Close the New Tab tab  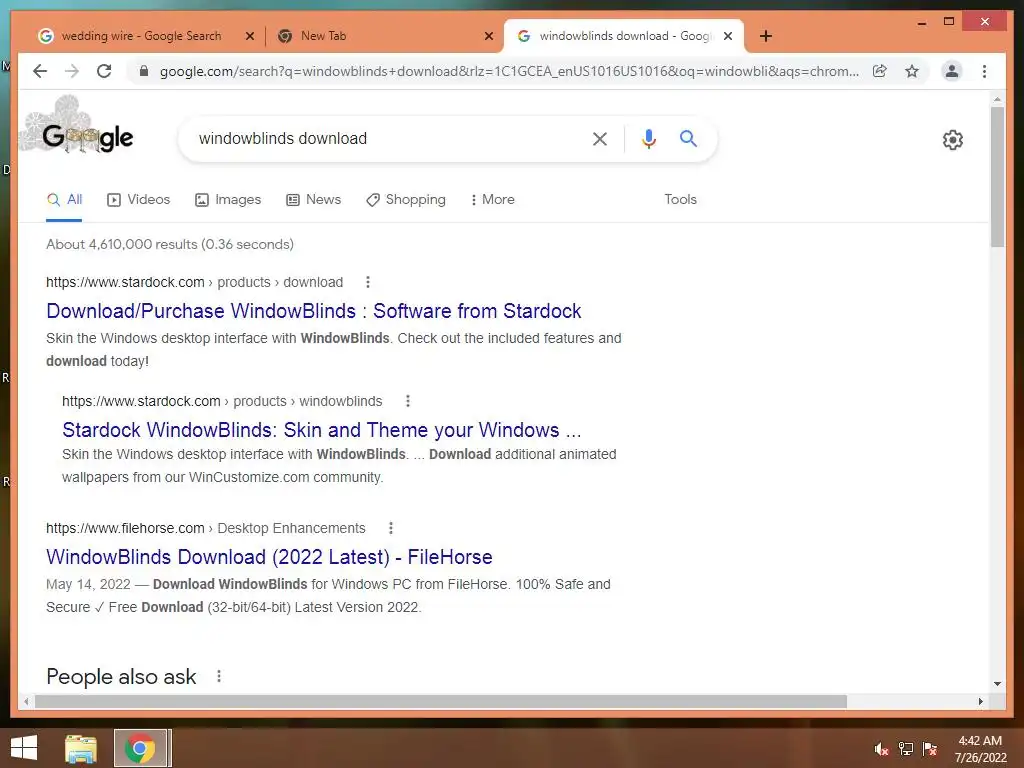(x=488, y=37)
